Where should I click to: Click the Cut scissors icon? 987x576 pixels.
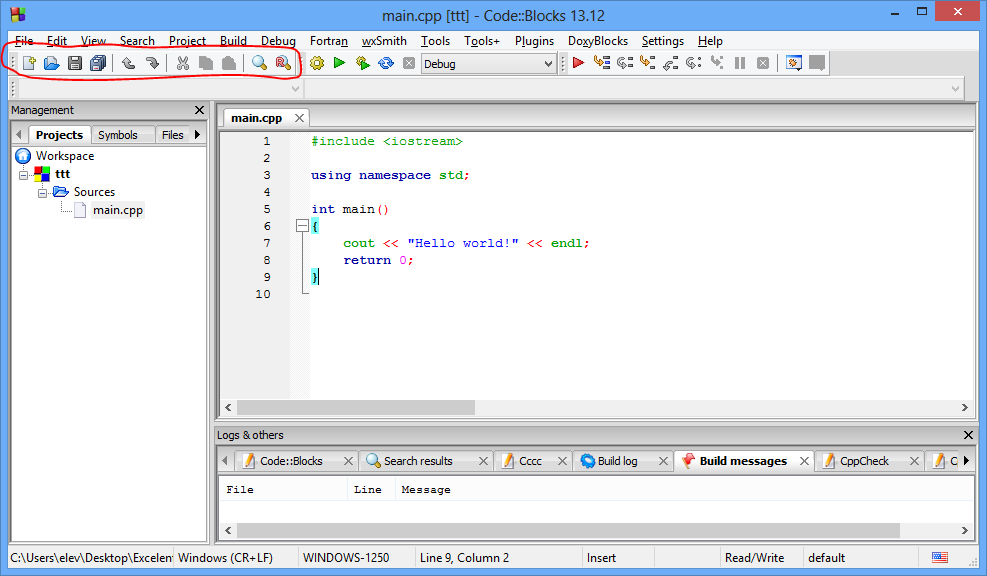click(183, 63)
